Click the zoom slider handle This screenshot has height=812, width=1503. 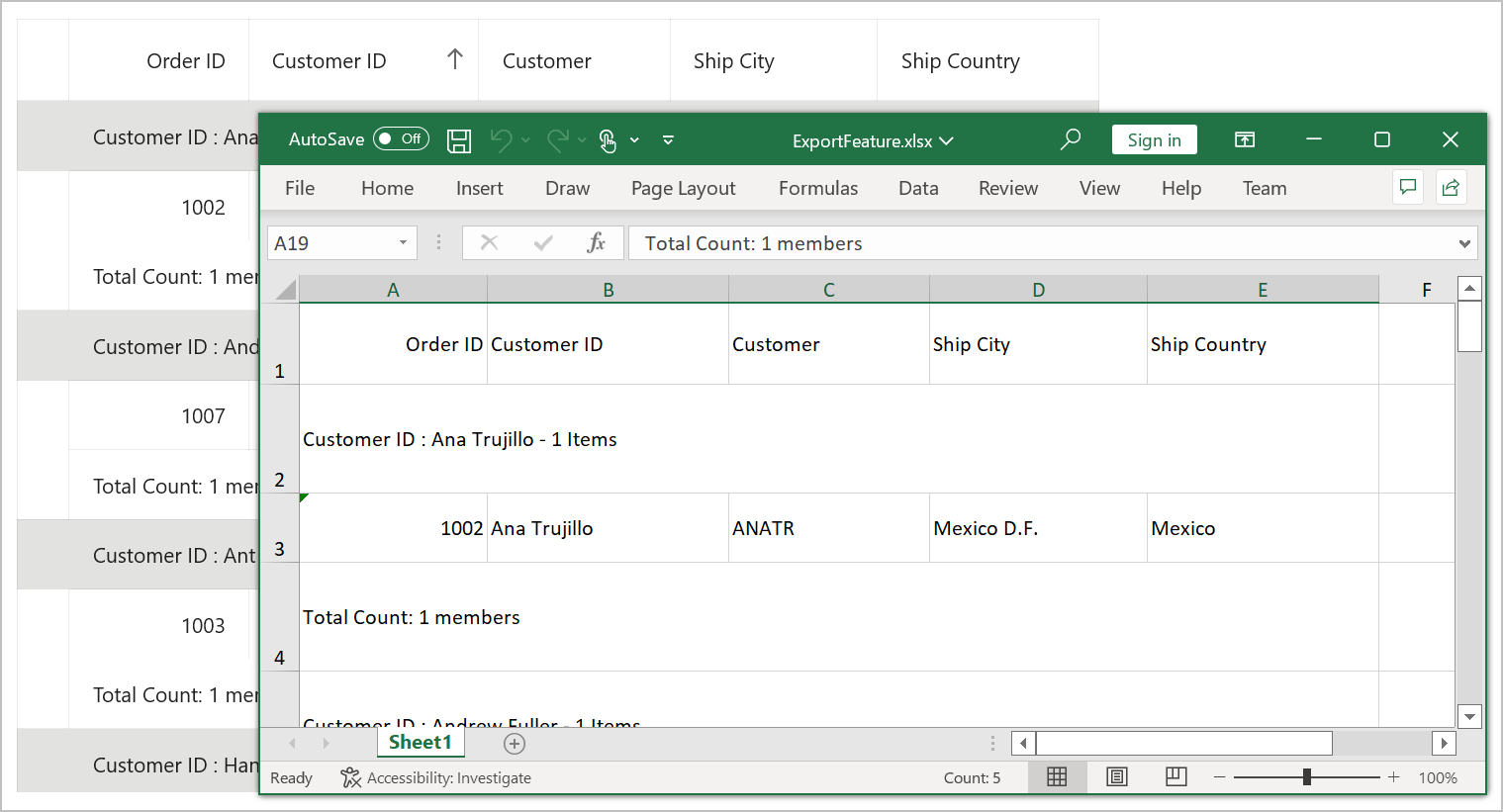pyautogui.click(x=1307, y=777)
